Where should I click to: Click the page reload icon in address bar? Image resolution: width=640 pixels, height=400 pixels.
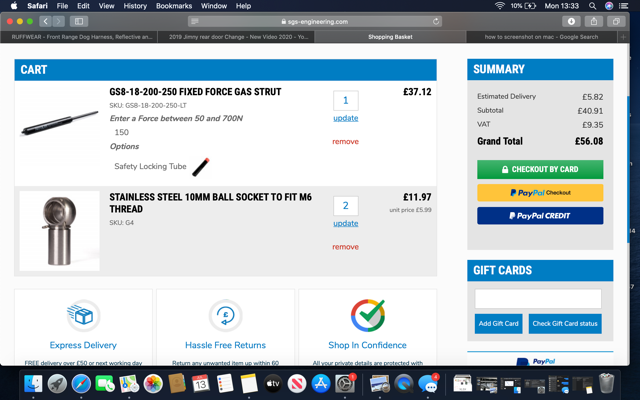tap(436, 21)
